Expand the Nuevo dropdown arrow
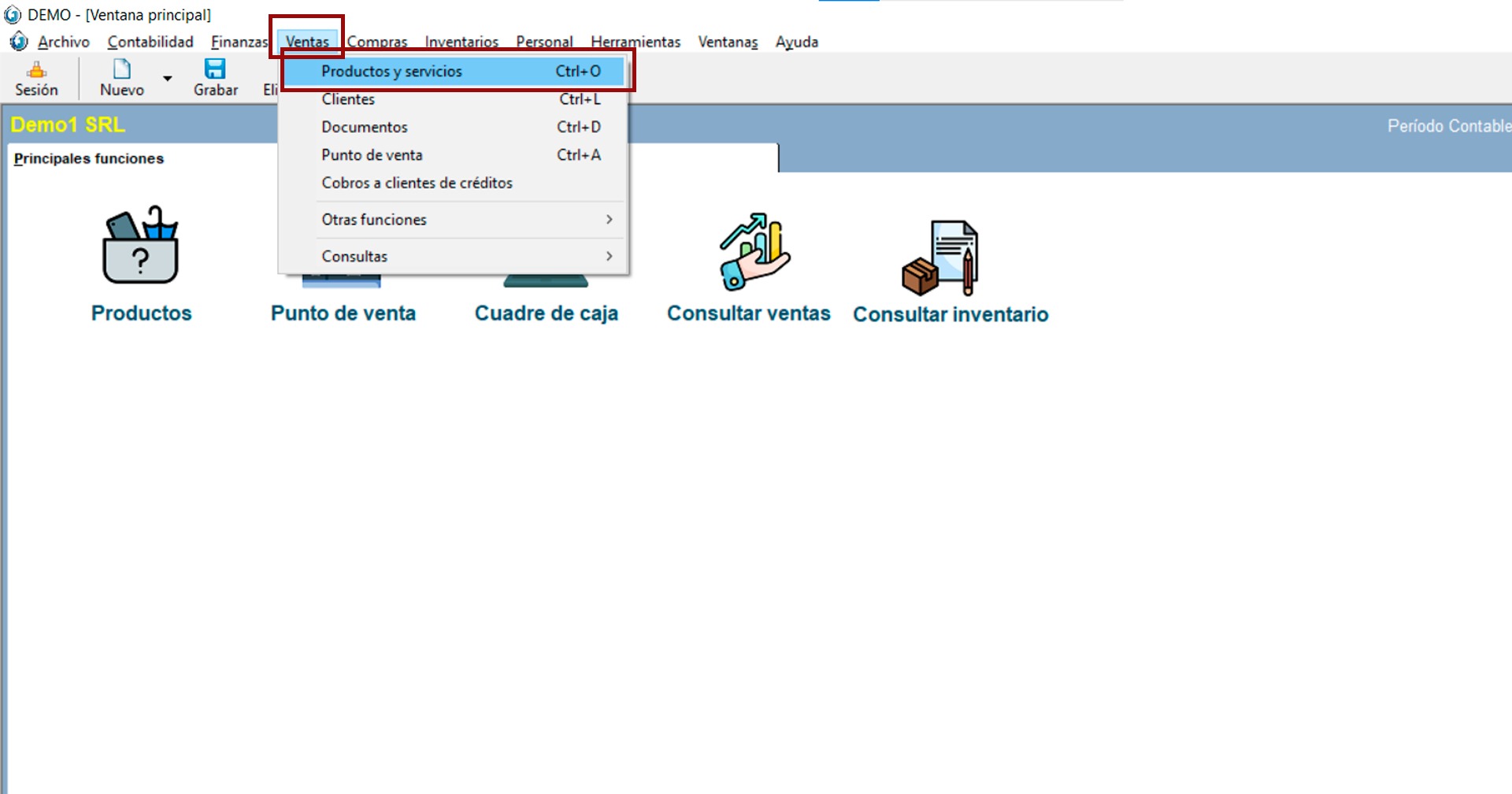 click(x=167, y=79)
